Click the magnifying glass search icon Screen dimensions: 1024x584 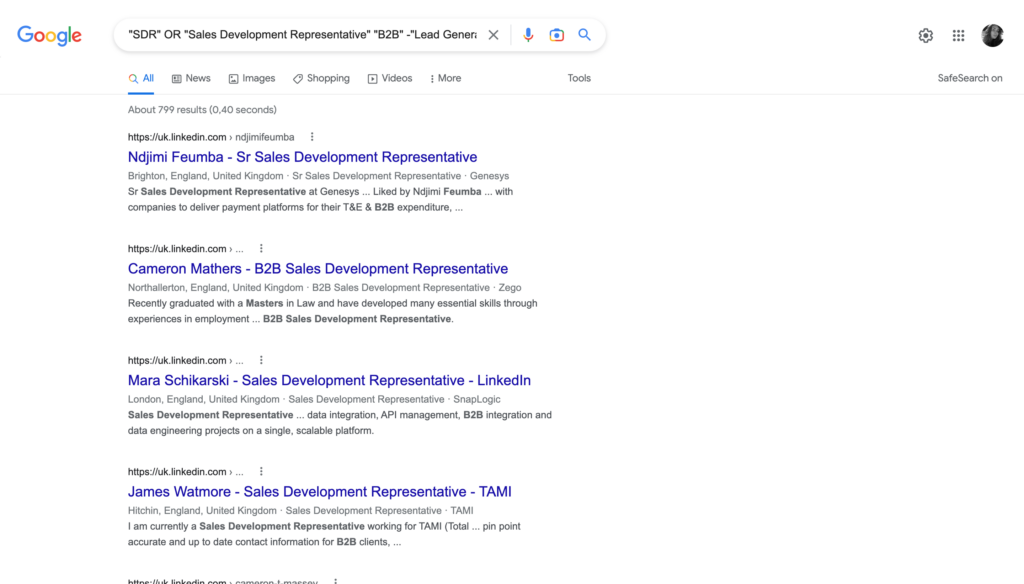click(585, 34)
